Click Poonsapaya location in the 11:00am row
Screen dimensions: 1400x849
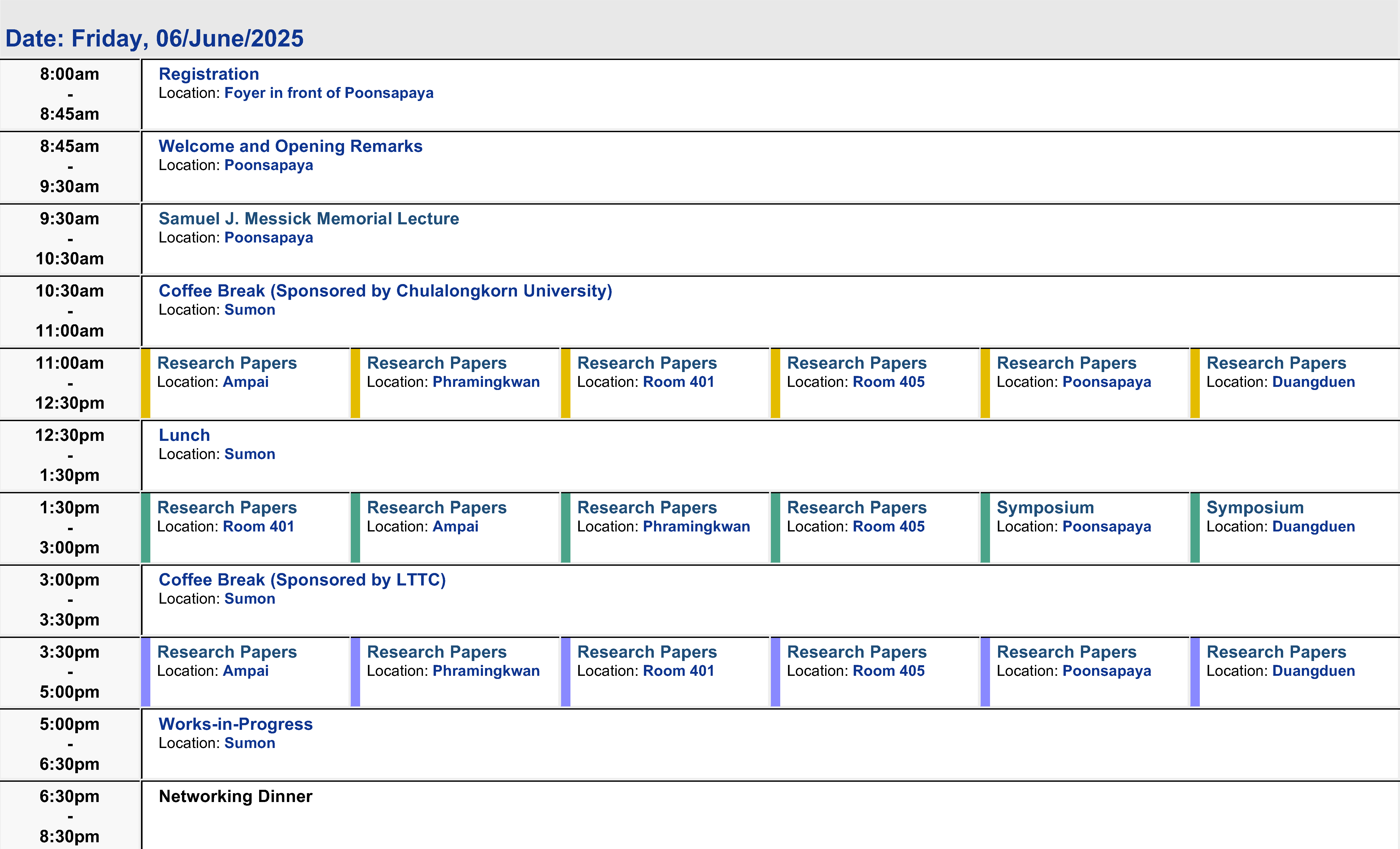pos(1107,382)
